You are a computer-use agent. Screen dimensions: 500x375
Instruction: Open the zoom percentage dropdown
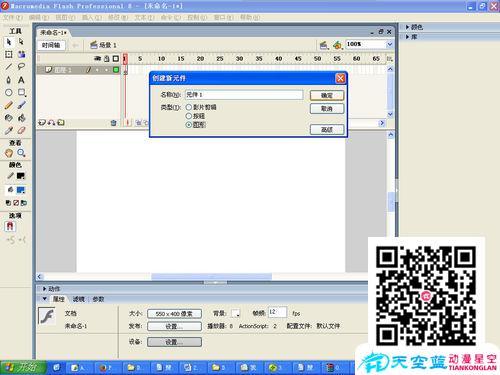click(x=389, y=44)
